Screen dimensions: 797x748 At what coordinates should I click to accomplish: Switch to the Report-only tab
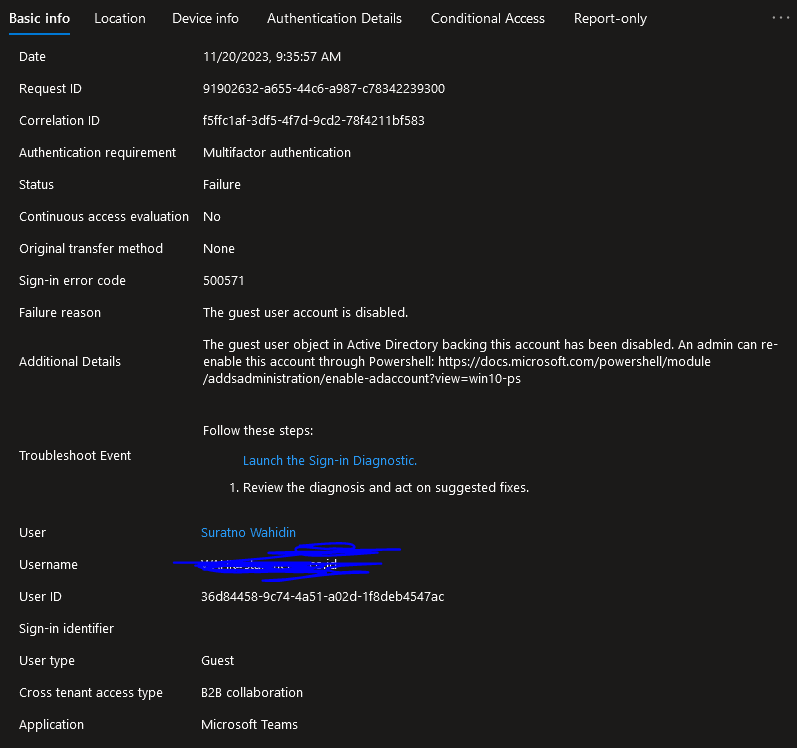(610, 18)
